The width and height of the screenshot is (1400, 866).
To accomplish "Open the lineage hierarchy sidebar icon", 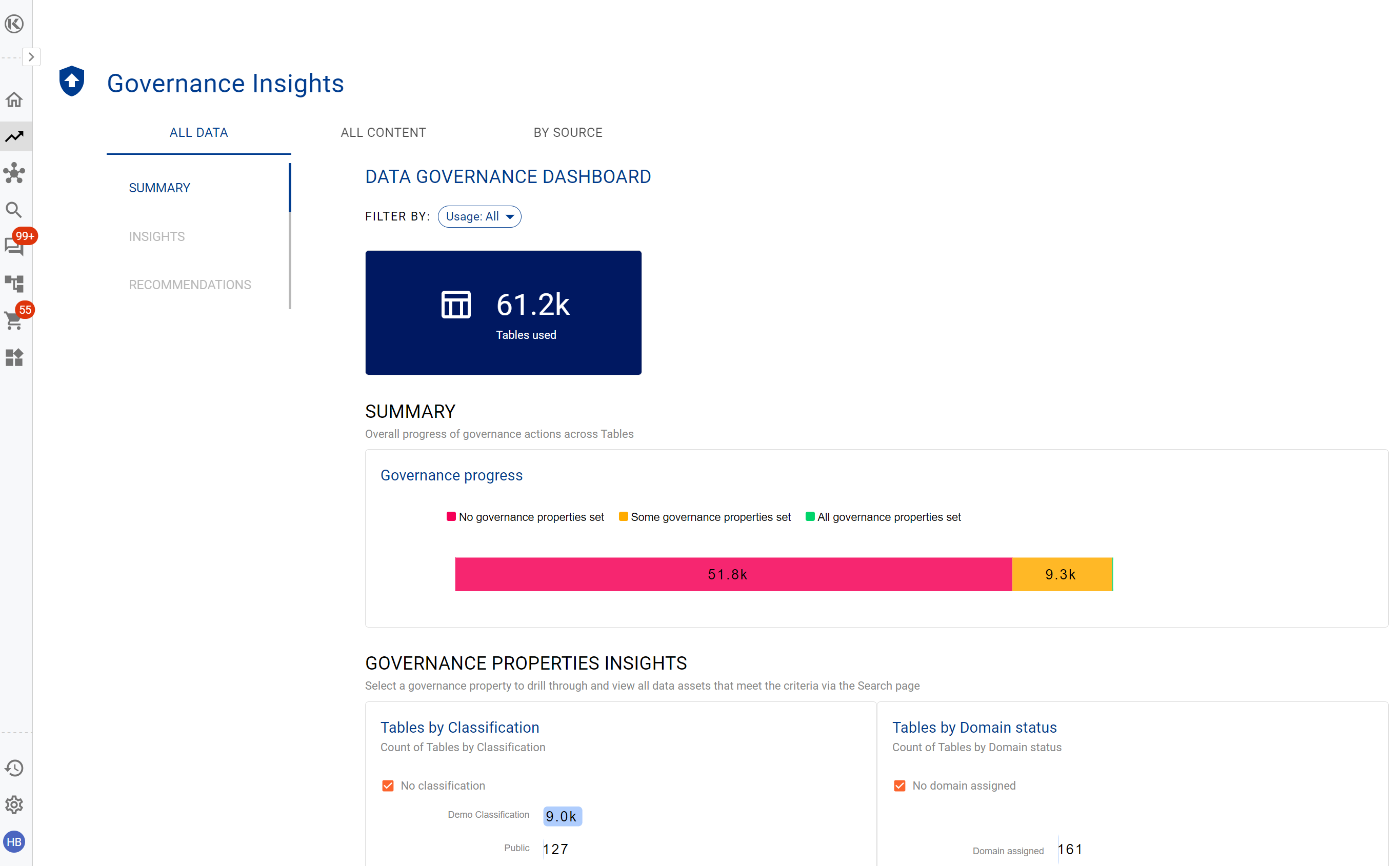I will [14, 284].
